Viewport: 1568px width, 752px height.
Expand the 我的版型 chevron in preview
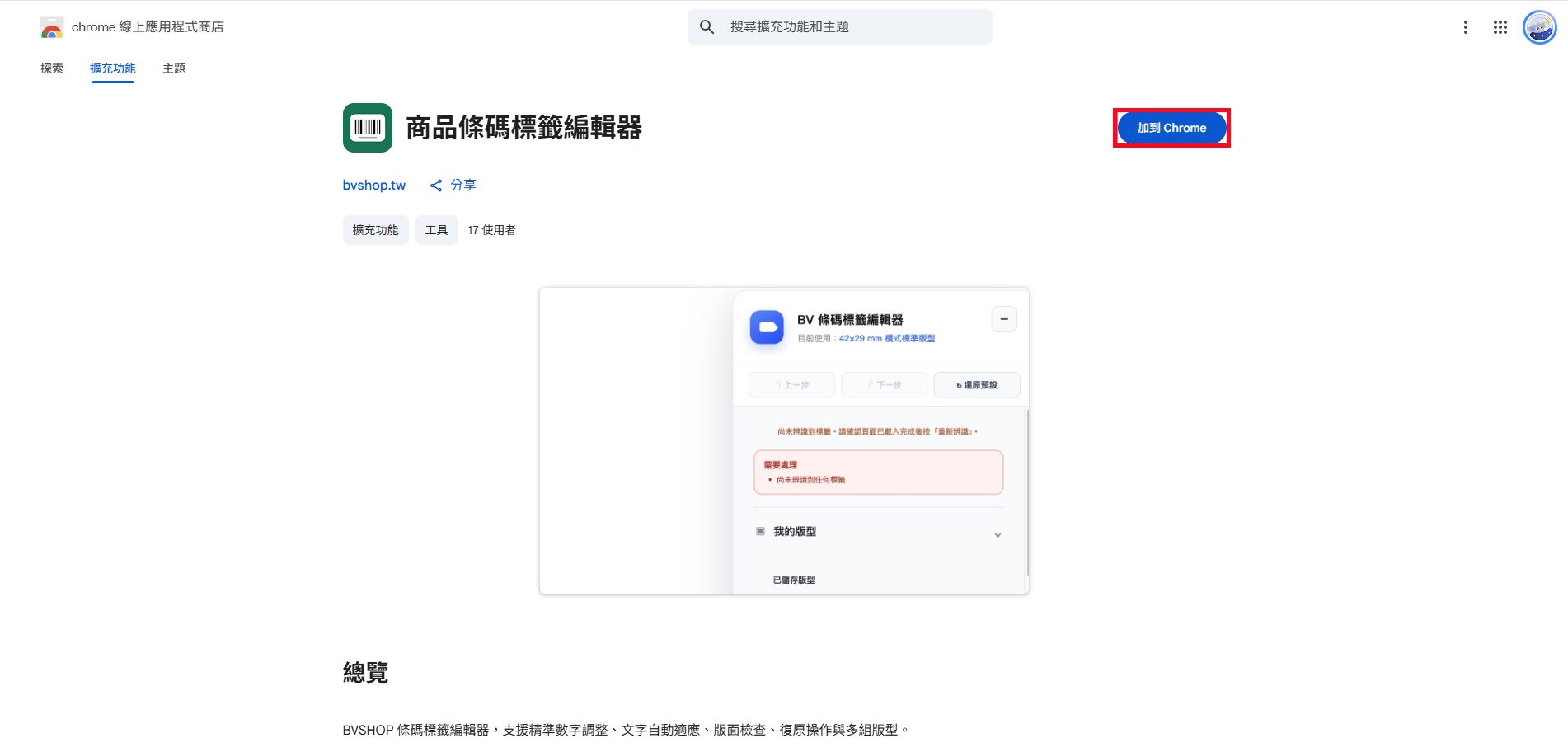tap(998, 535)
